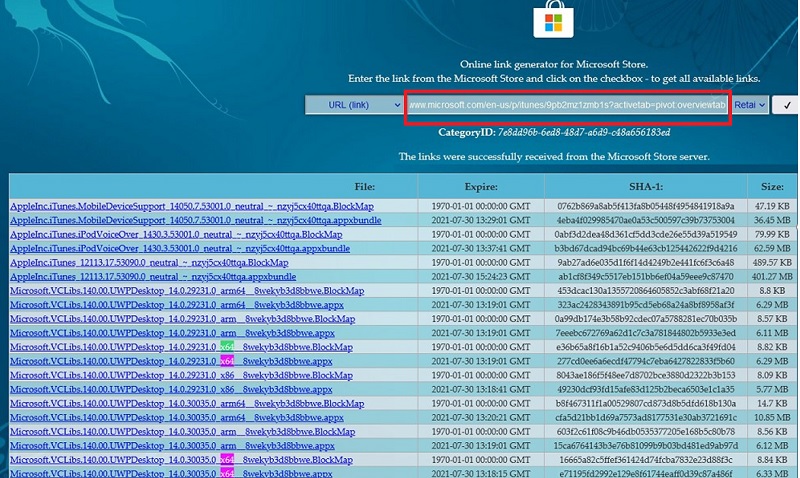The width and height of the screenshot is (800, 478).
Task: Click magenta x64 badge on VCLibs 14.0.29231.0 appx
Action: tap(227, 360)
